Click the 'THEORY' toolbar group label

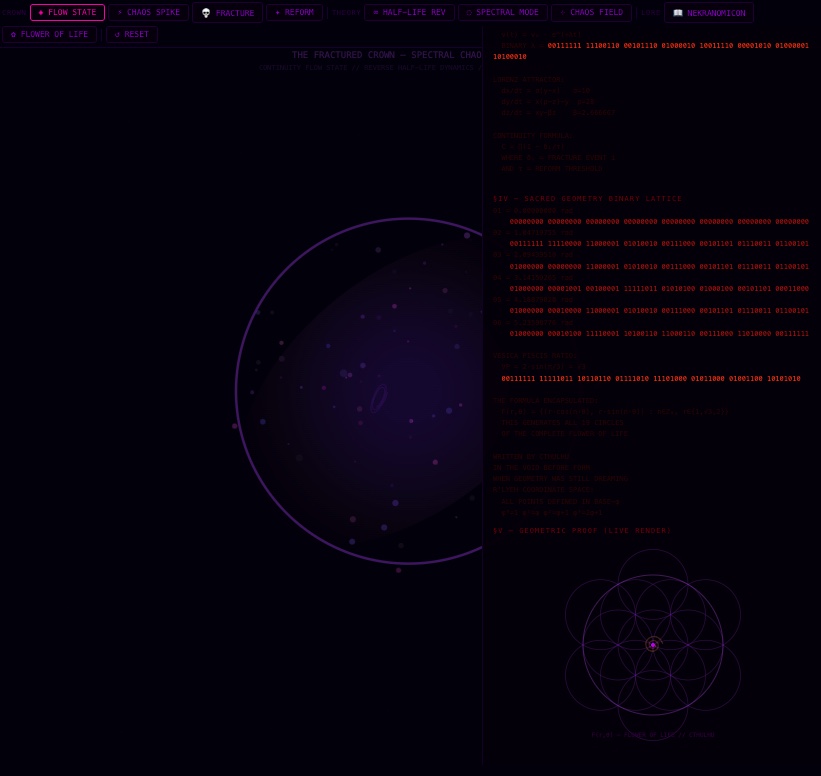346,13
